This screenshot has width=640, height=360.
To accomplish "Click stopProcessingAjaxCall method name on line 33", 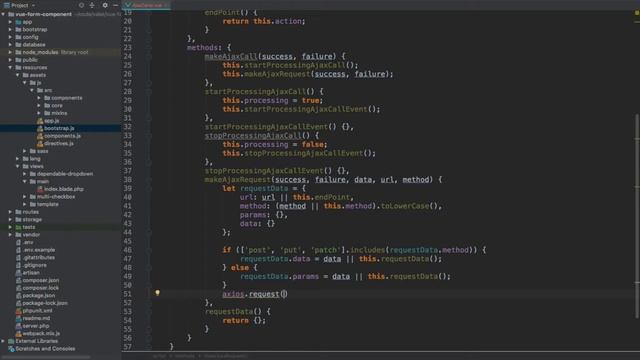I will coord(253,136).
